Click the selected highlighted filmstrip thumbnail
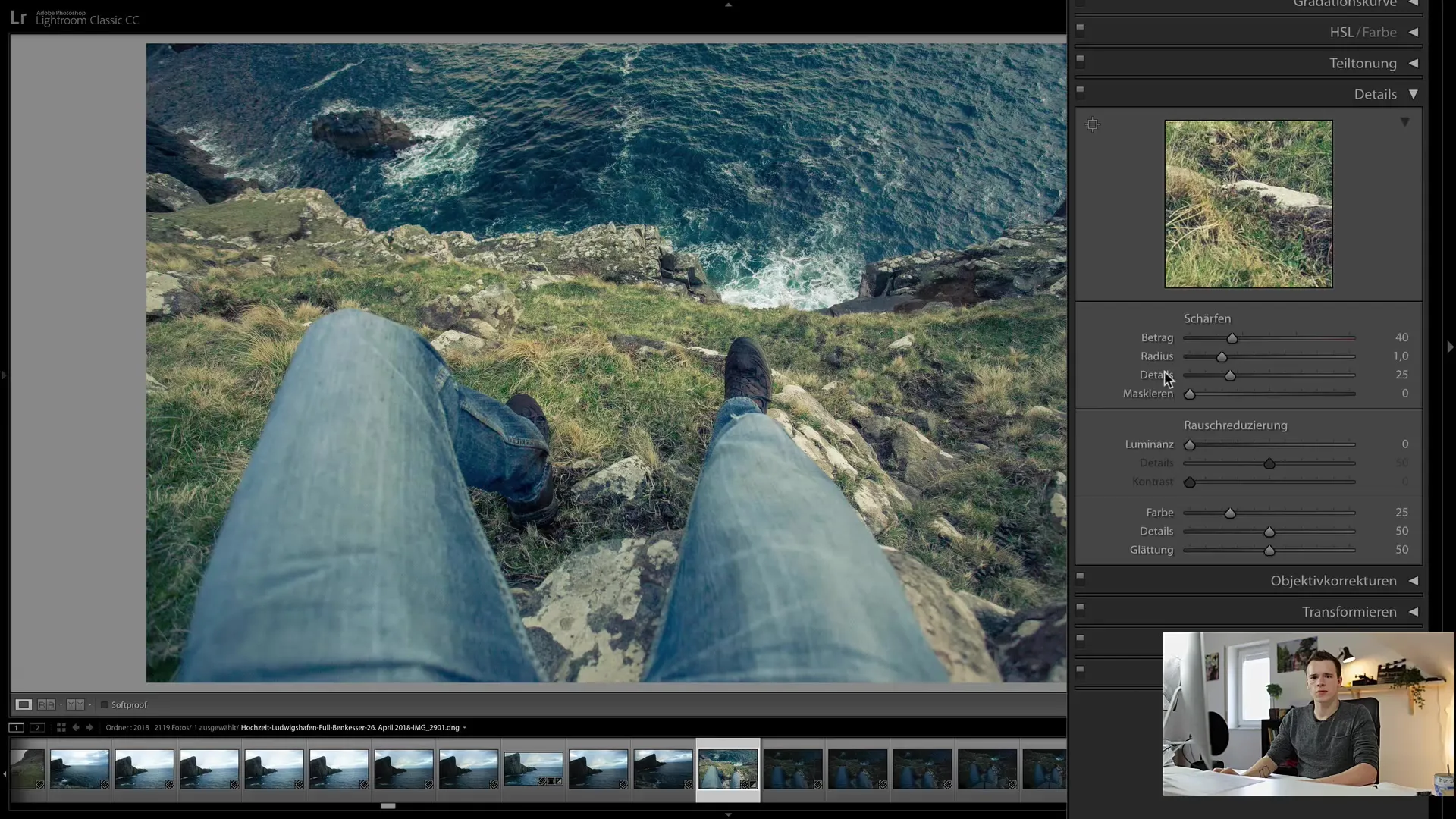 point(727,769)
